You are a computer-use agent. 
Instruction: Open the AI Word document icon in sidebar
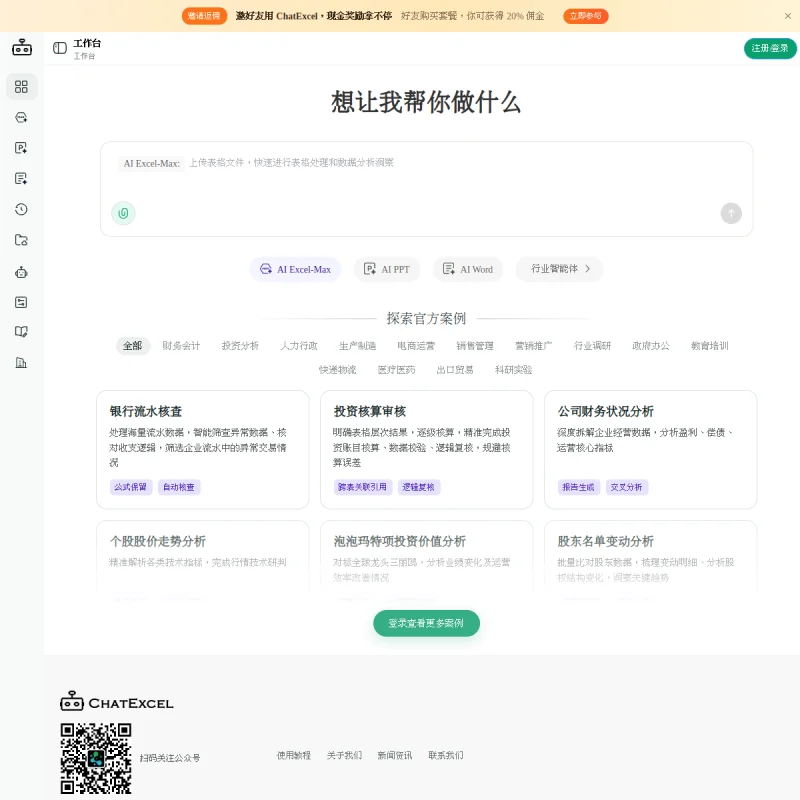pos(21,179)
